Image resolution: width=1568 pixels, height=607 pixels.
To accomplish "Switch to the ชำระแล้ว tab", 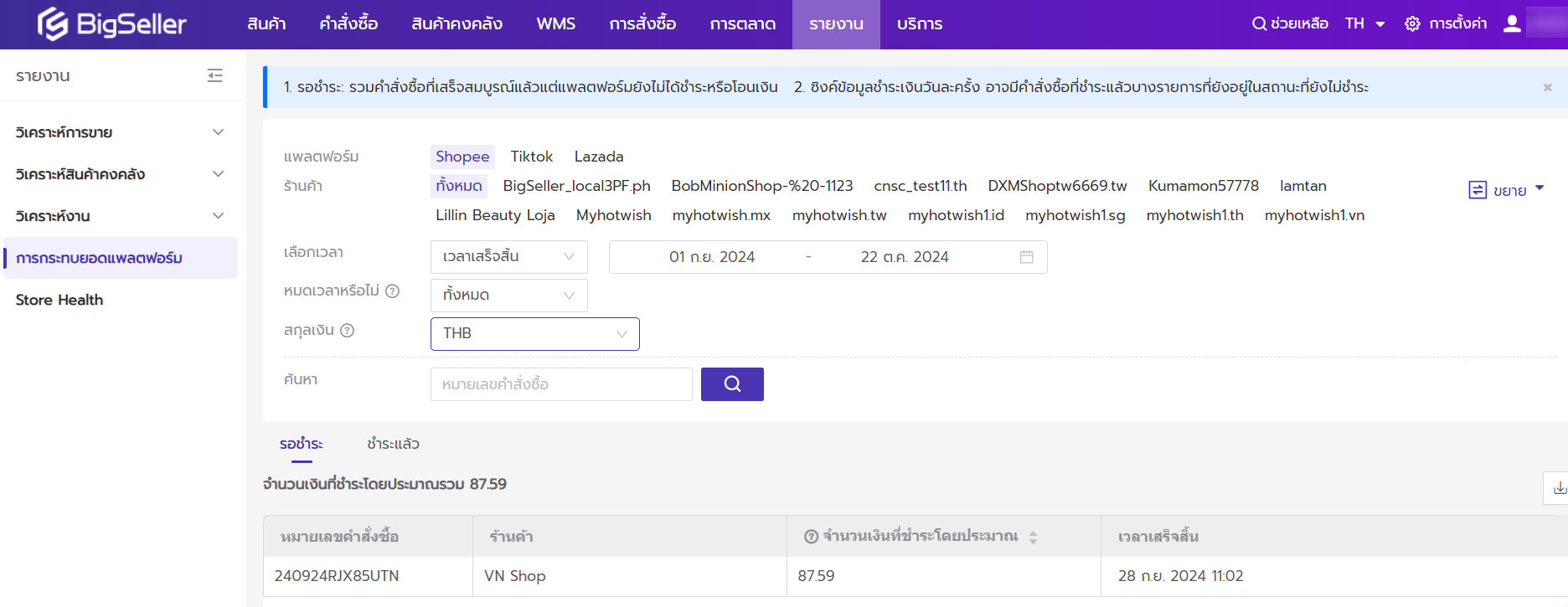I will [x=393, y=444].
